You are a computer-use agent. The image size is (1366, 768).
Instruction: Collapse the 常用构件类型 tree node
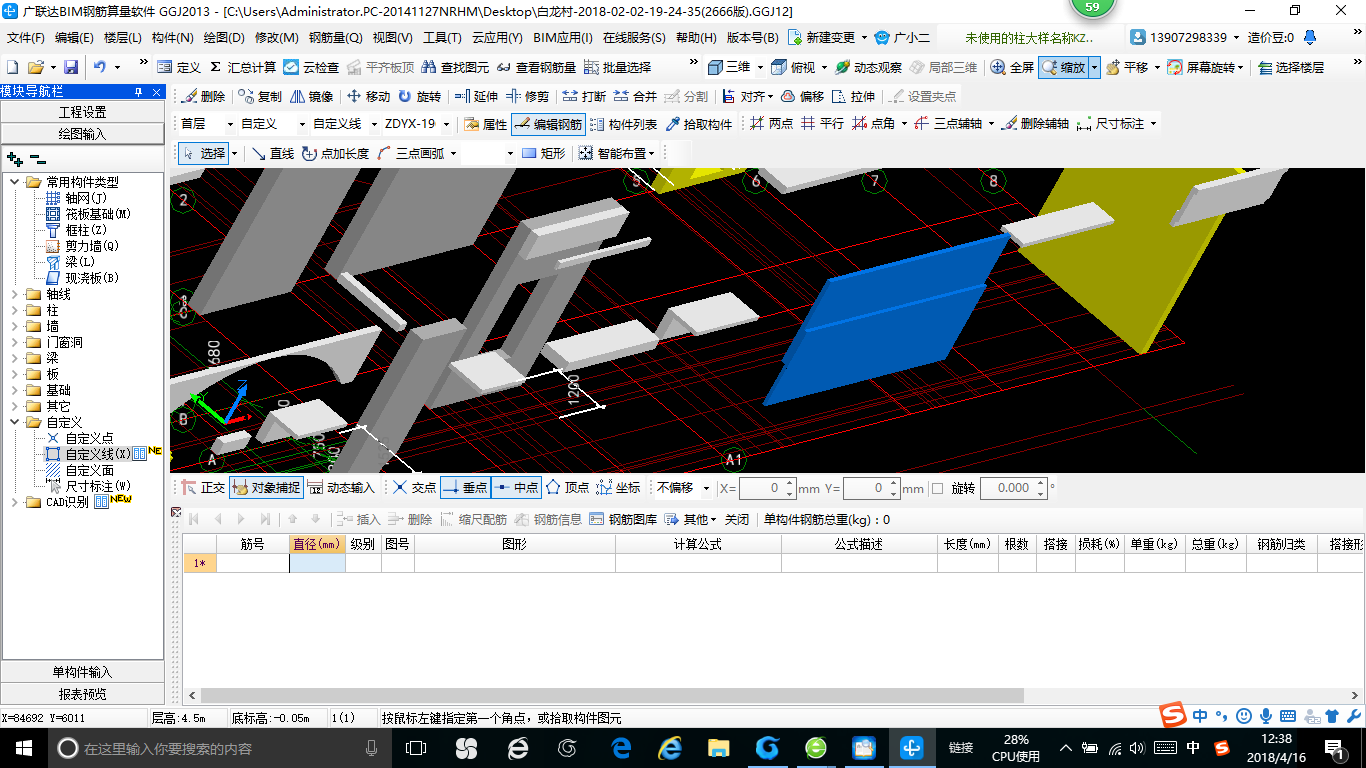pos(15,182)
